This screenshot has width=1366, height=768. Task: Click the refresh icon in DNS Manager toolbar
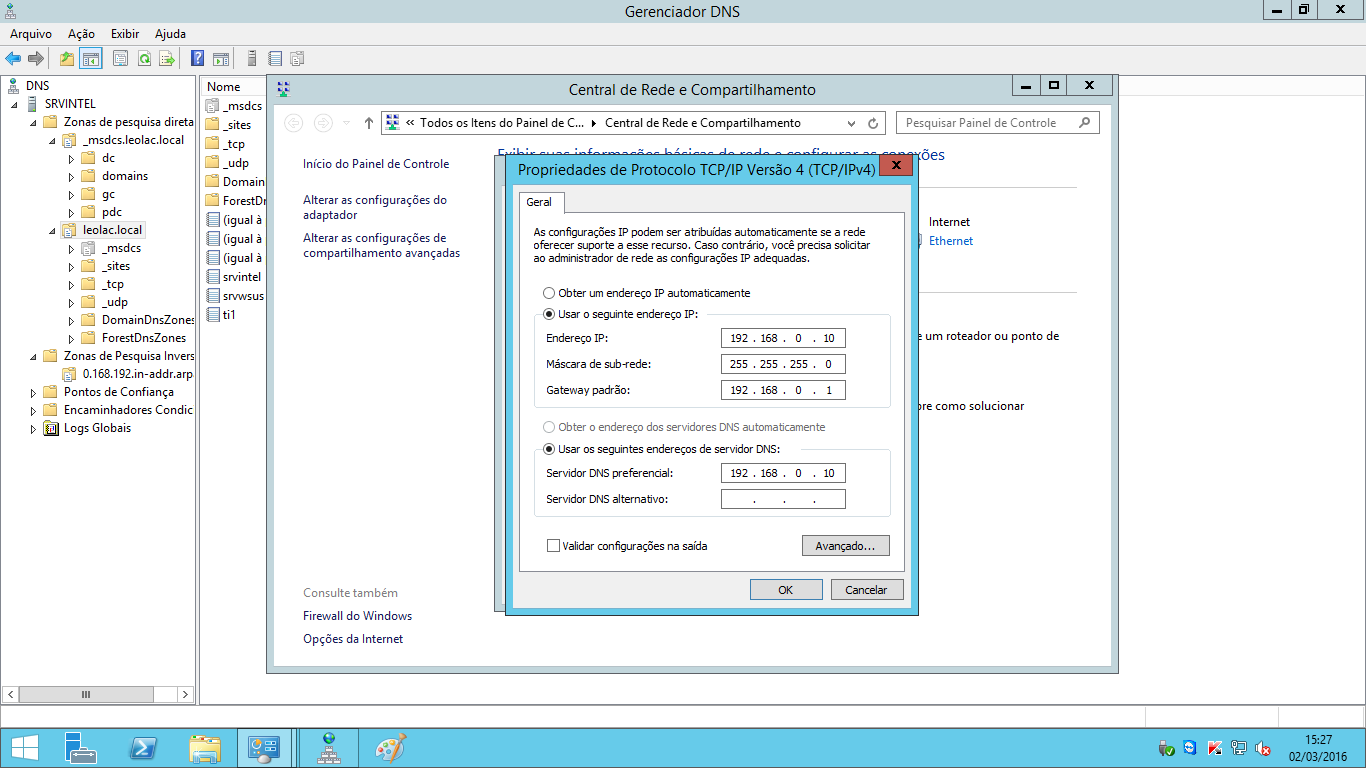[x=144, y=59]
